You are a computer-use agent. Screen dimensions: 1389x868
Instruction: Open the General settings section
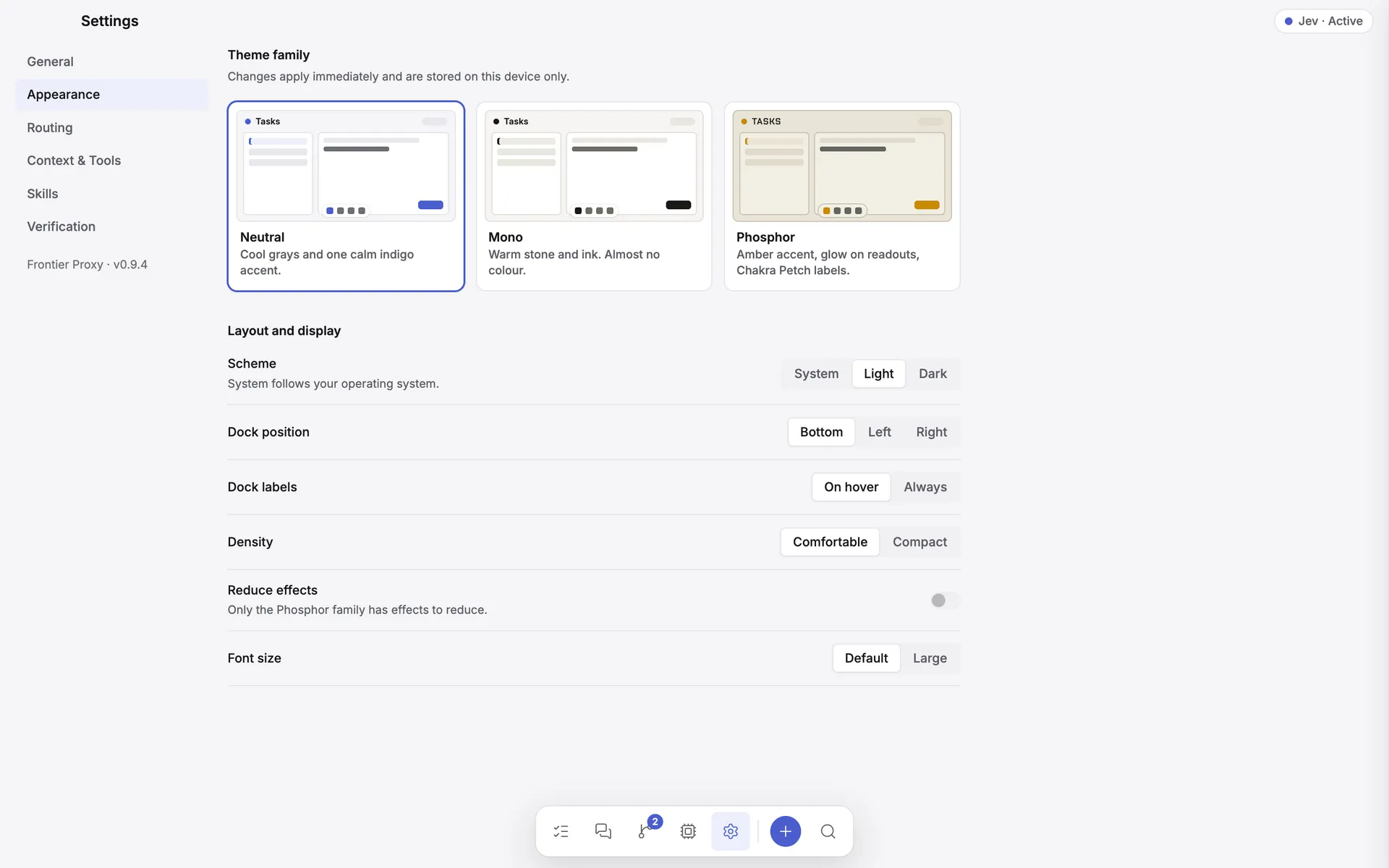tap(111, 61)
